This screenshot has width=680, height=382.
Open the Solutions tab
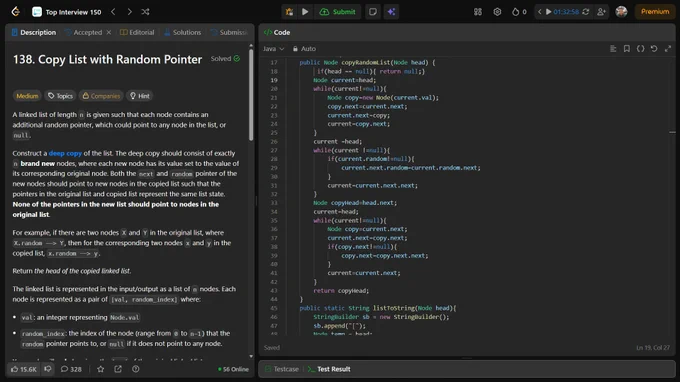point(183,33)
